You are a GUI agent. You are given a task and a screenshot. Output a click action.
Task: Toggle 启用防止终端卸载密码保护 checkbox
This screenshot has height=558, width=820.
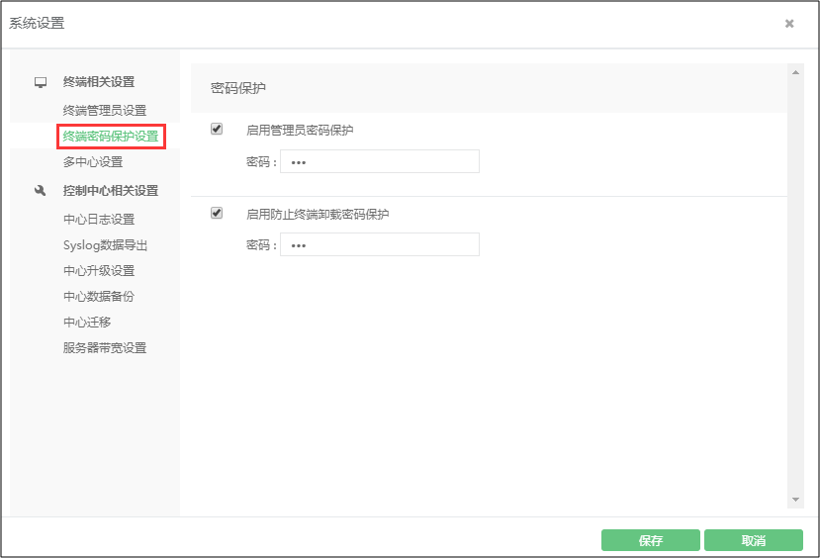point(217,213)
